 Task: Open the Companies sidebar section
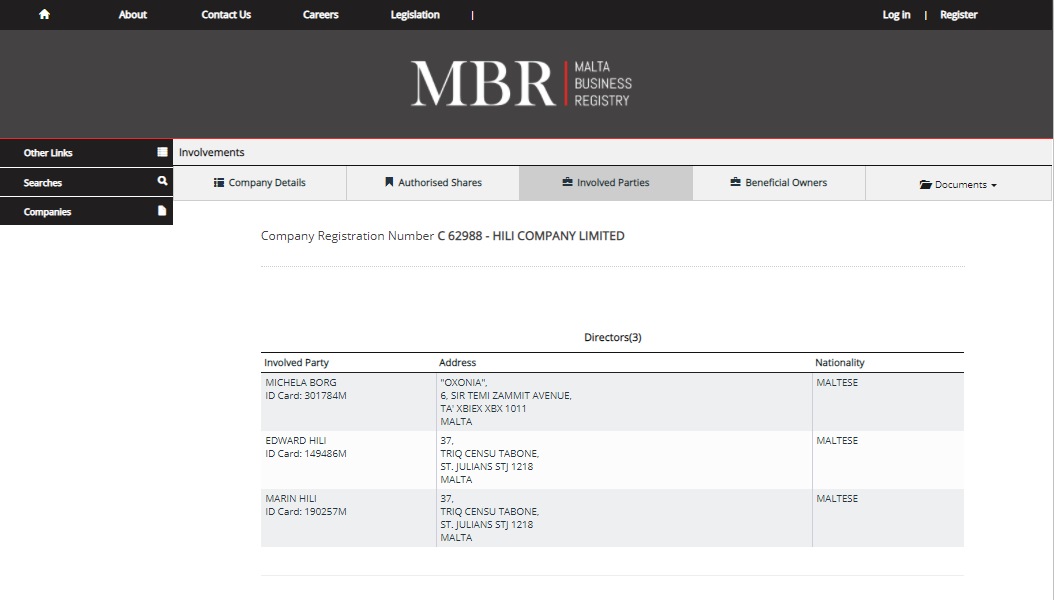click(x=47, y=212)
